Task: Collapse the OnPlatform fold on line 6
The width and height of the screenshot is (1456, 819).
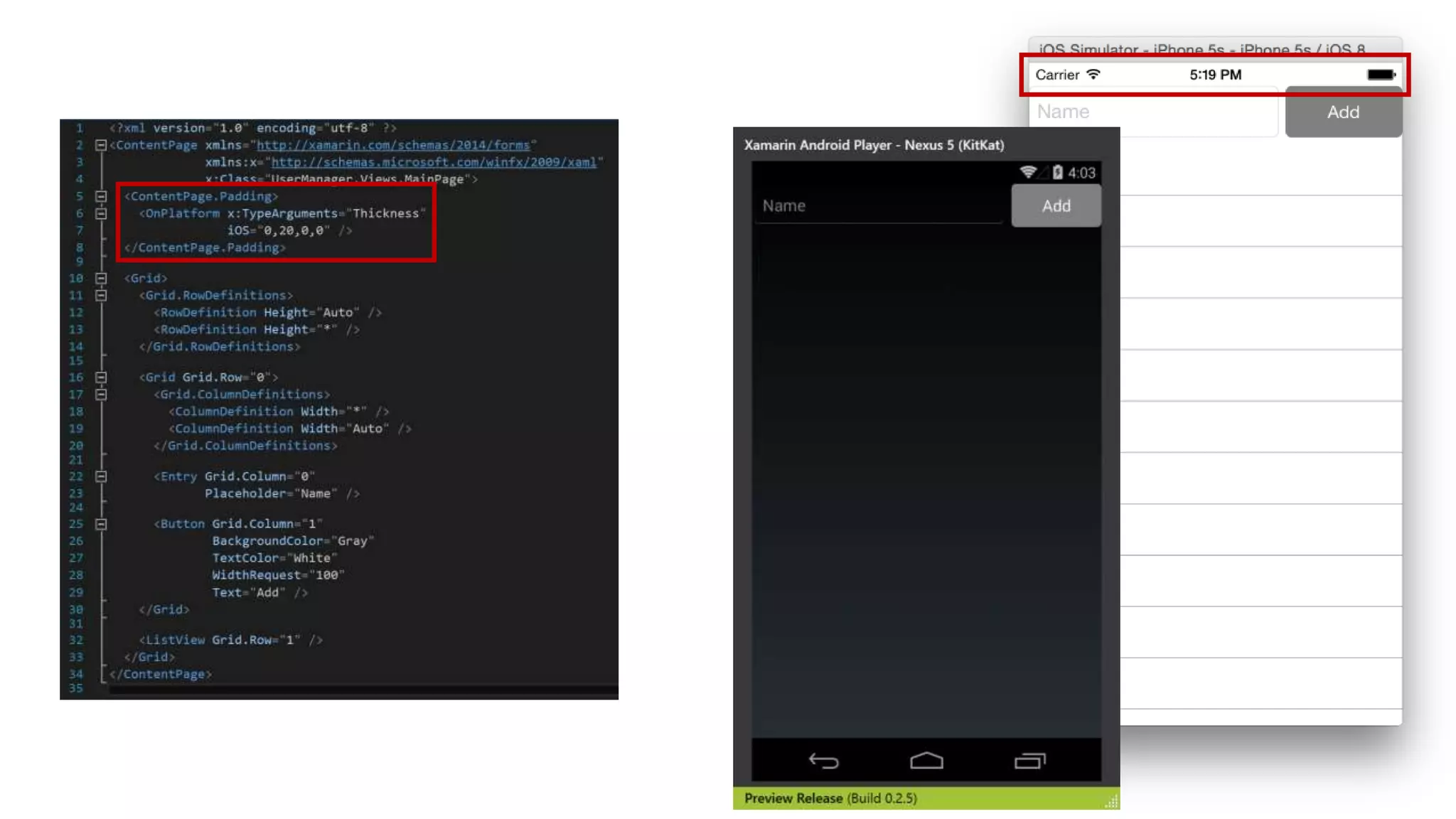Action: tap(101, 213)
